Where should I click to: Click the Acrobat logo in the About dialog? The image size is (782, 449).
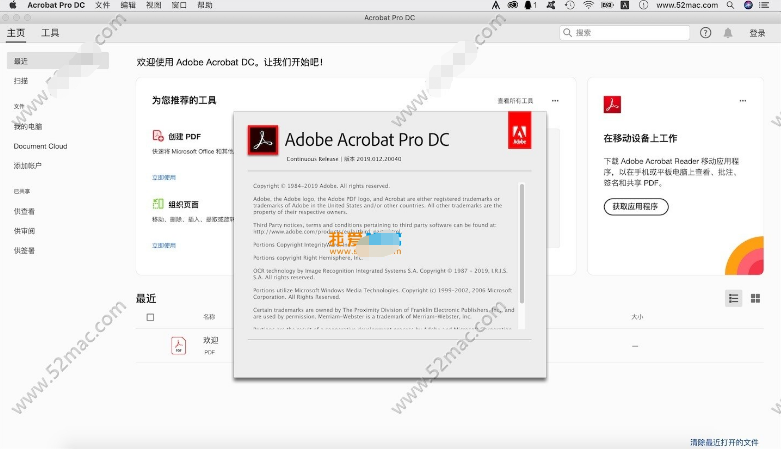coord(263,140)
